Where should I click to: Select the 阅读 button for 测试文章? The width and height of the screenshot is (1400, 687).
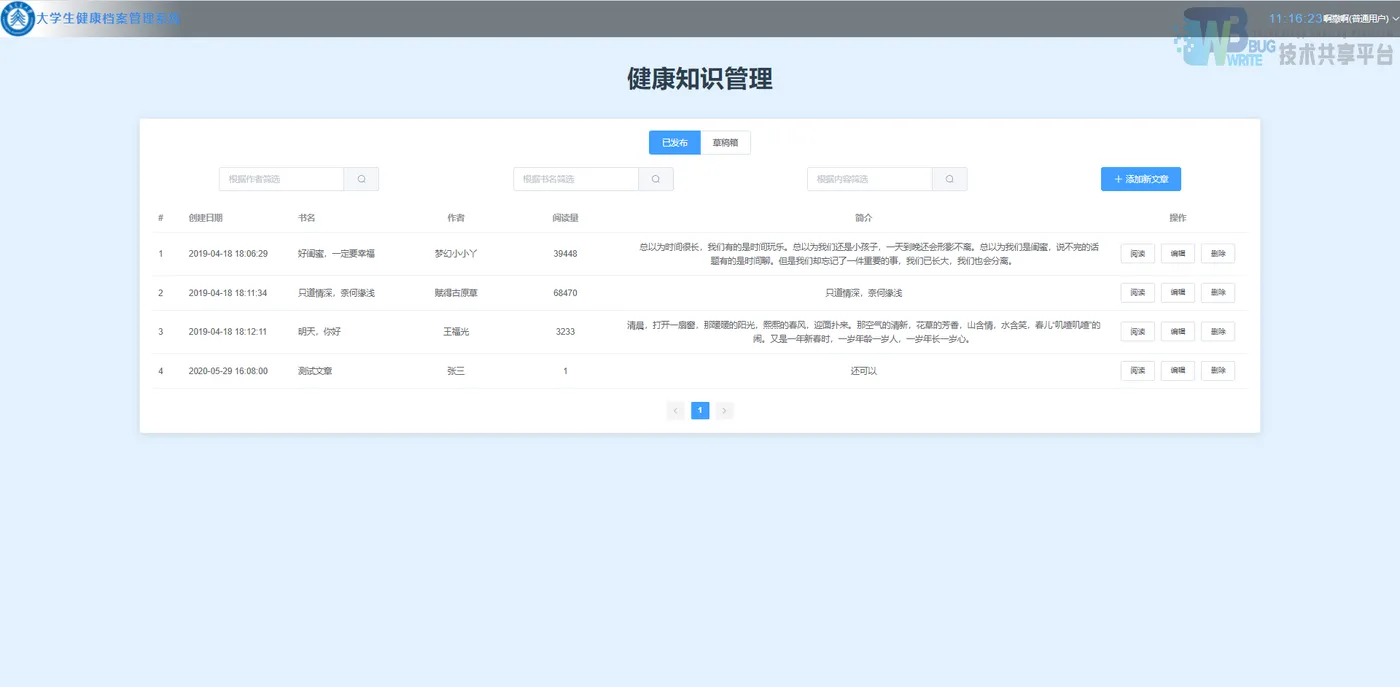point(1137,370)
